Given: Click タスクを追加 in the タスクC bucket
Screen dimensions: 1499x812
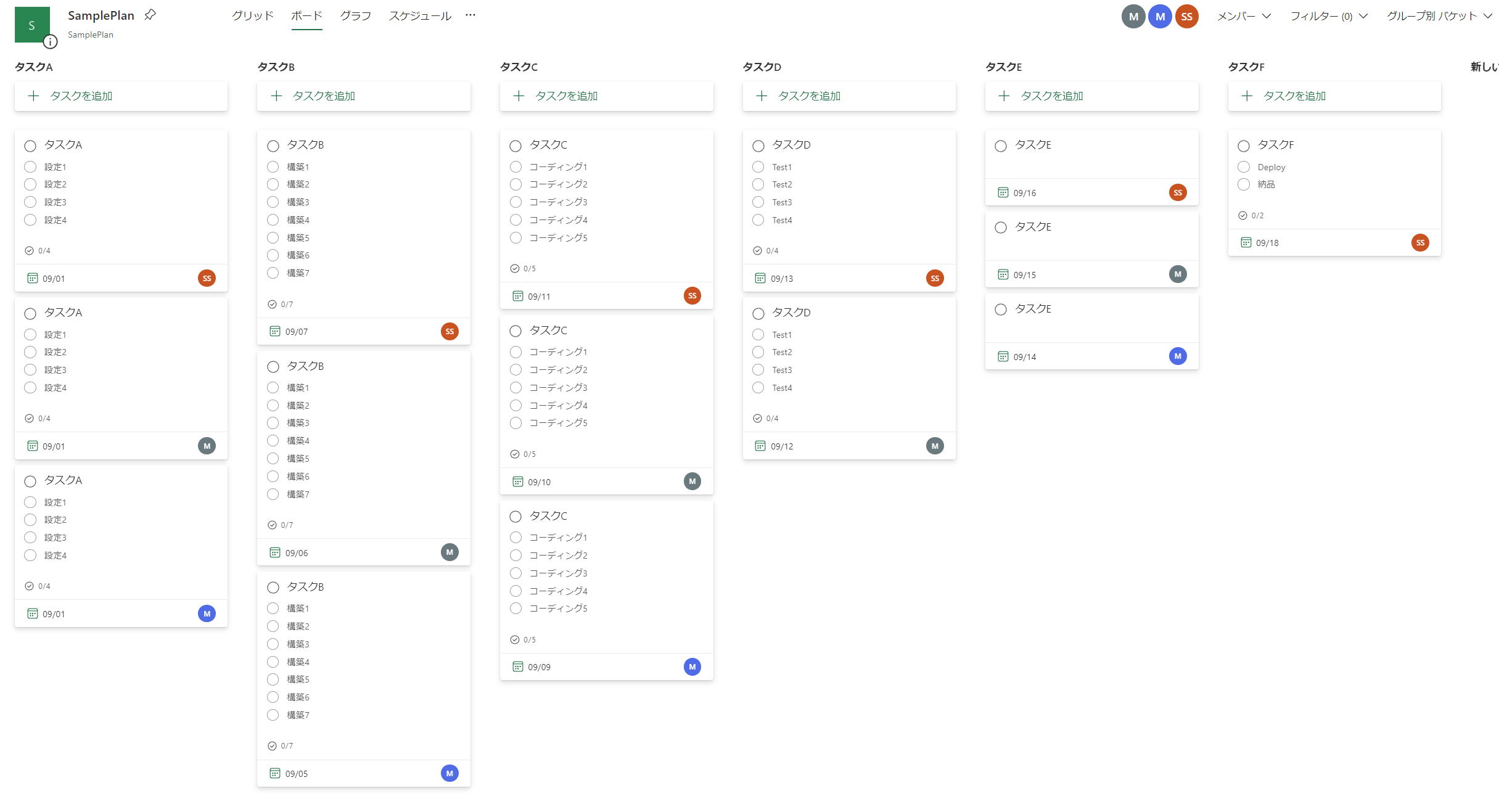Looking at the screenshot, I should (566, 96).
